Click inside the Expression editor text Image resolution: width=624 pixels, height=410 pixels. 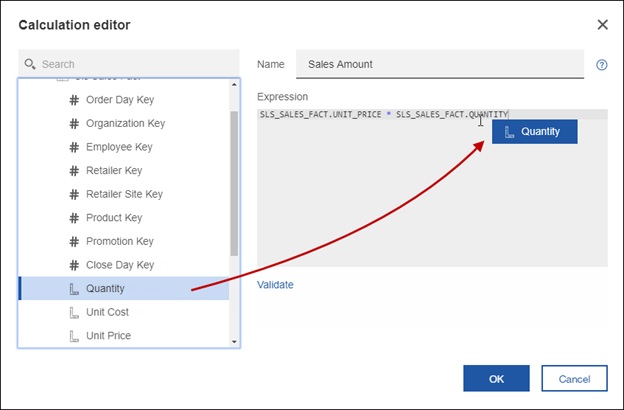pyautogui.click(x=384, y=115)
